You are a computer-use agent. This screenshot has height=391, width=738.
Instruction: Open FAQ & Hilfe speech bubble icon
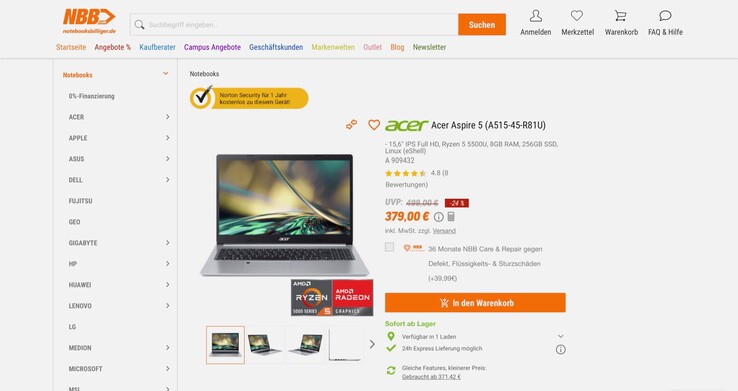665,16
